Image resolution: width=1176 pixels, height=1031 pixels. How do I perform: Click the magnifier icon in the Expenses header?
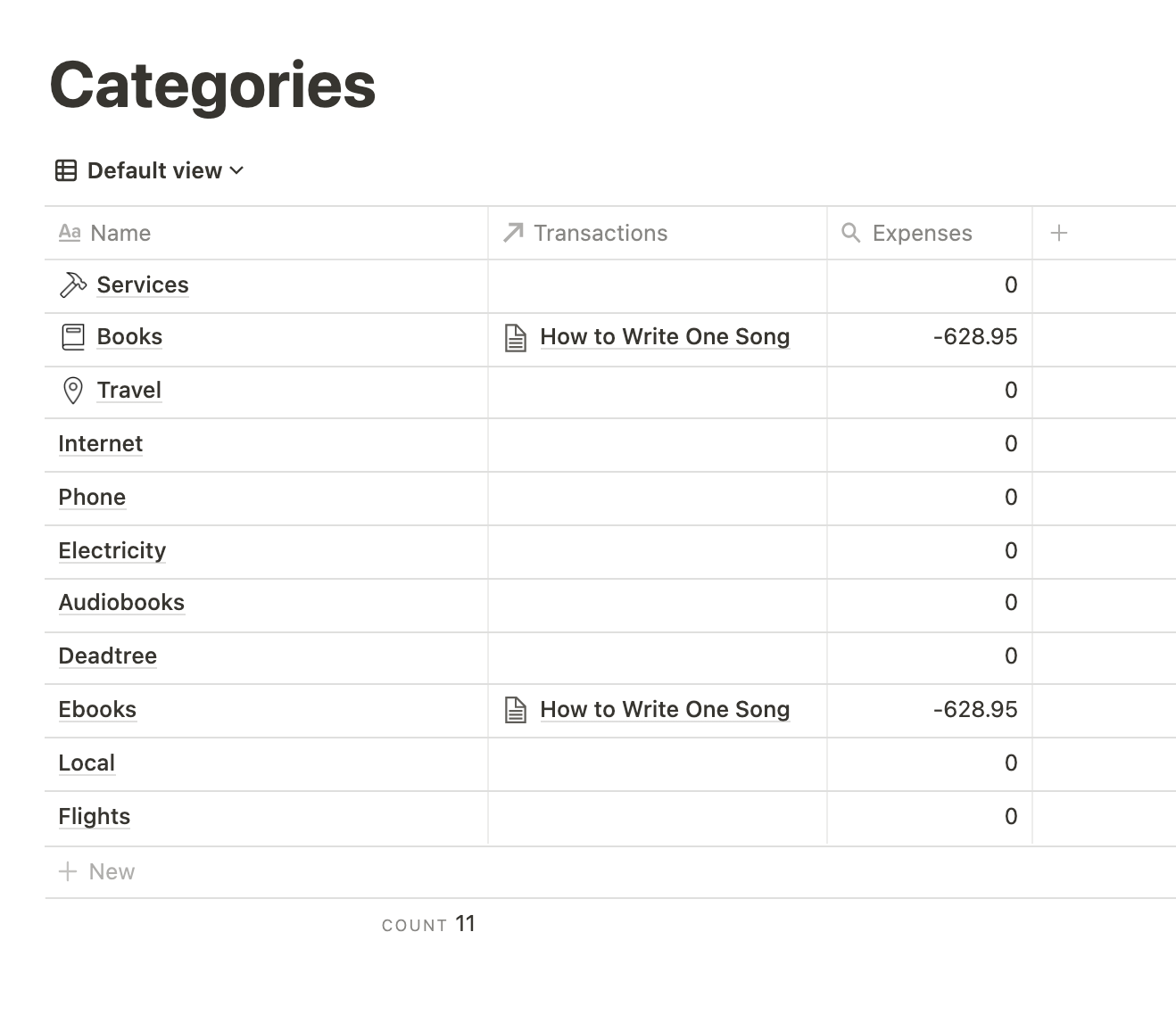pyautogui.click(x=851, y=233)
